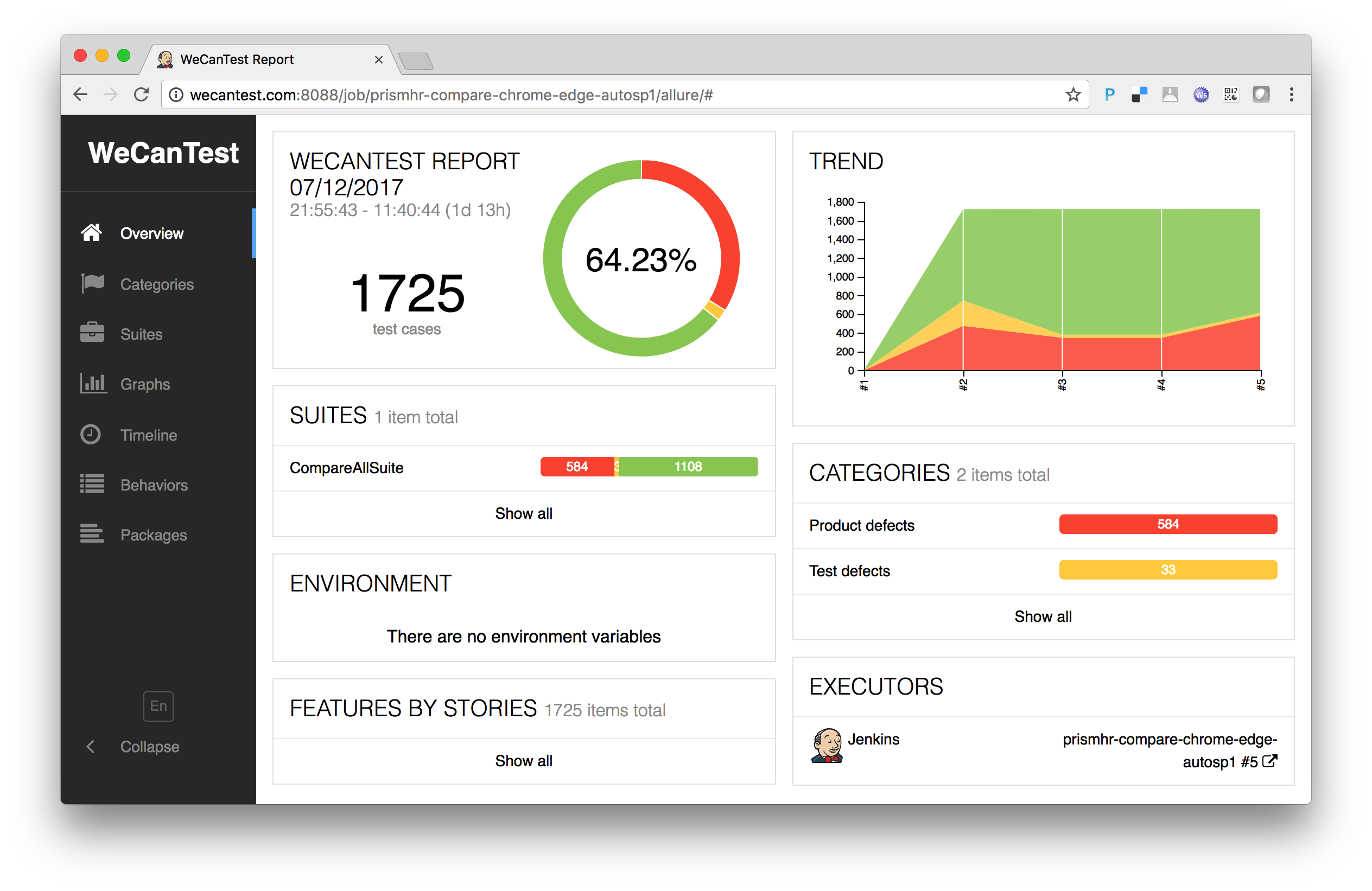Click the Behaviors list icon

coord(92,484)
